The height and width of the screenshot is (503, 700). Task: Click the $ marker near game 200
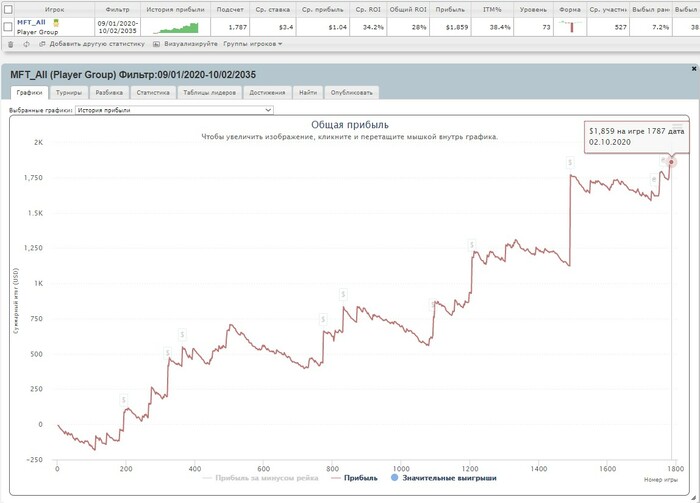click(124, 400)
